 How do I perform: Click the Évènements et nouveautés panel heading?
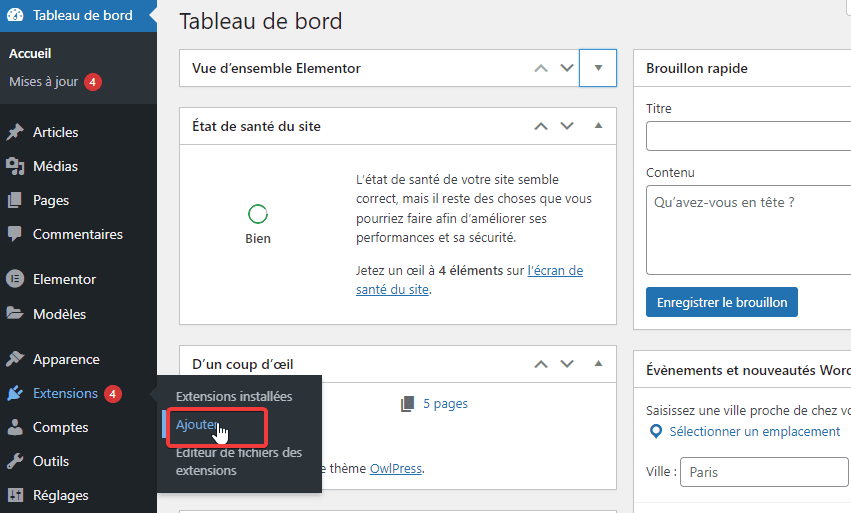748,370
